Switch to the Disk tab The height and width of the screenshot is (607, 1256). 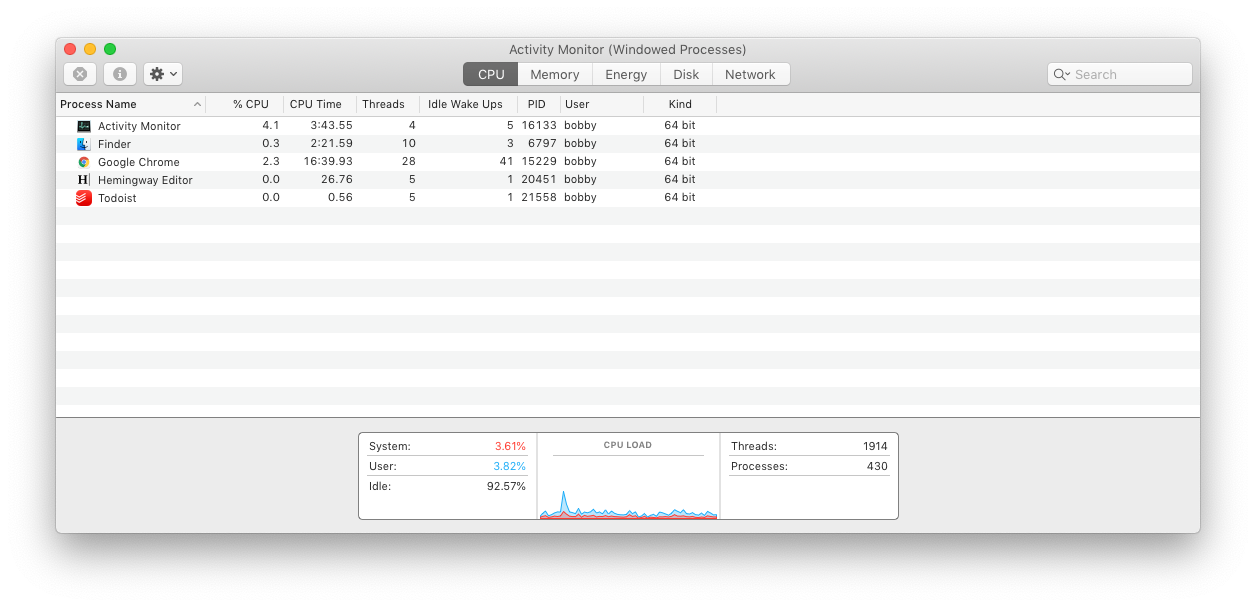pos(686,73)
